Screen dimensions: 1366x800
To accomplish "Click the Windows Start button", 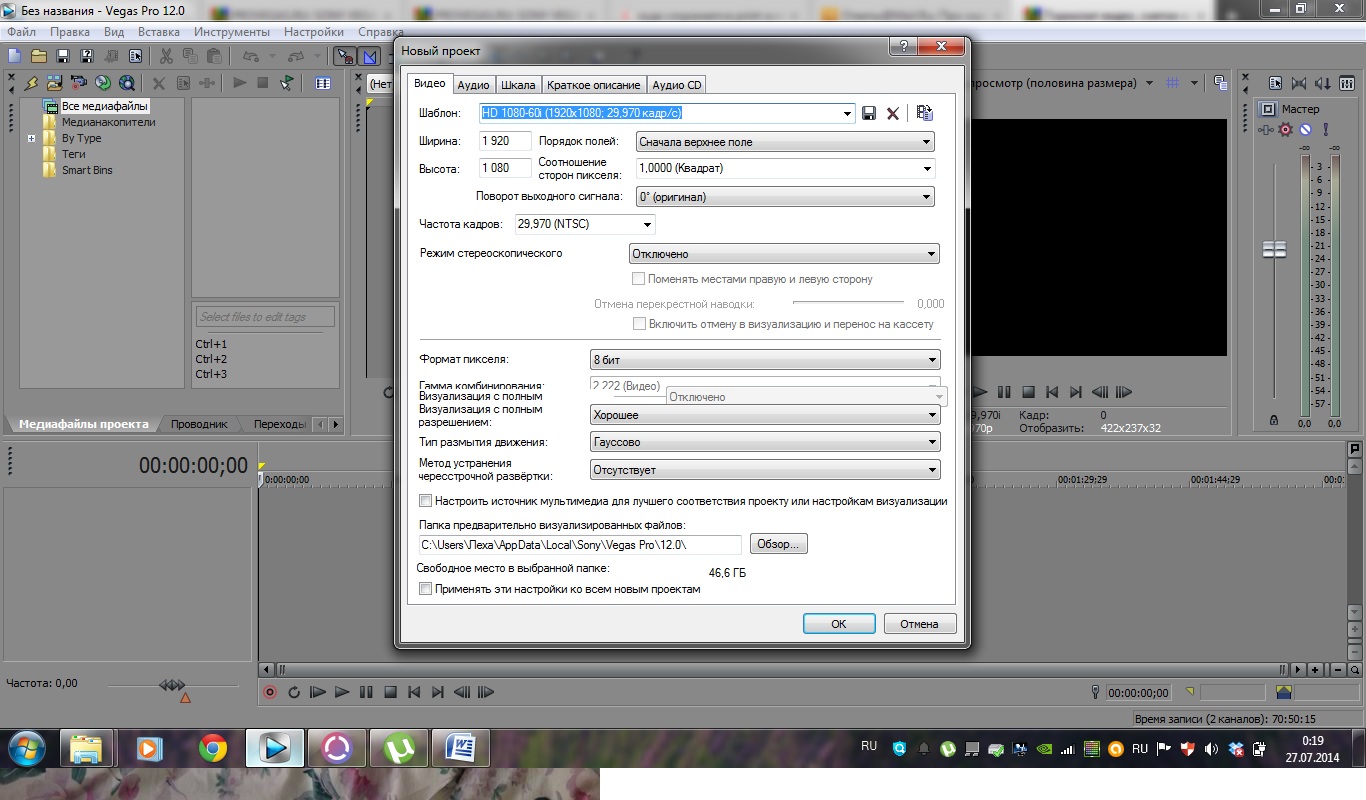I will (x=26, y=747).
